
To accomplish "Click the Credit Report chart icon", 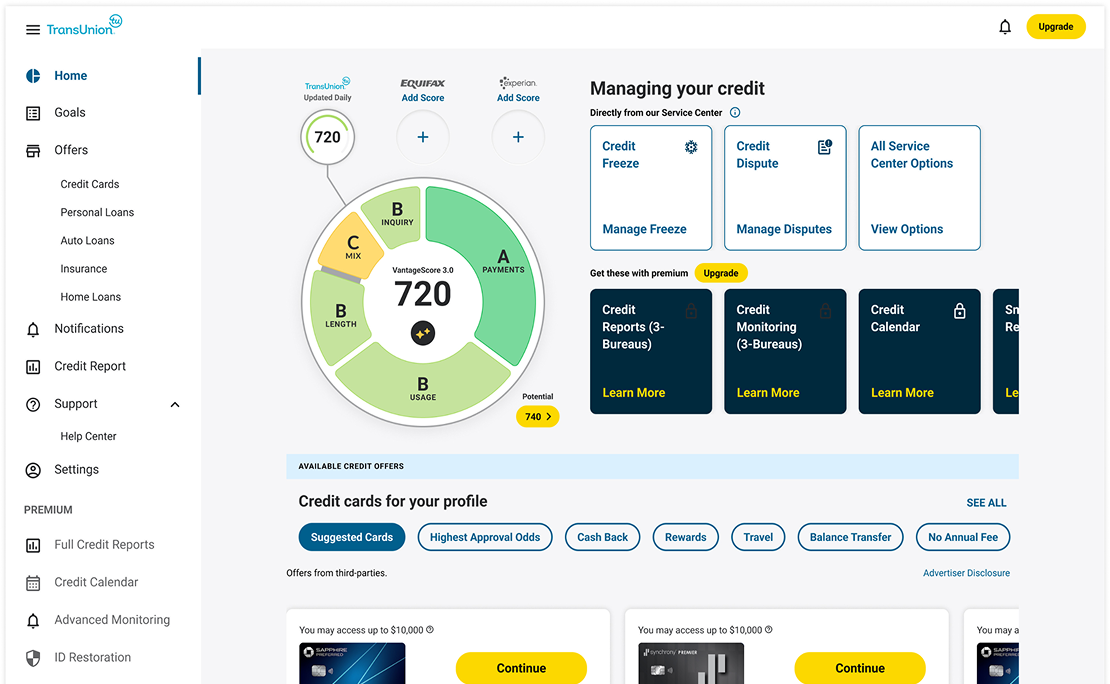I will [33, 367].
